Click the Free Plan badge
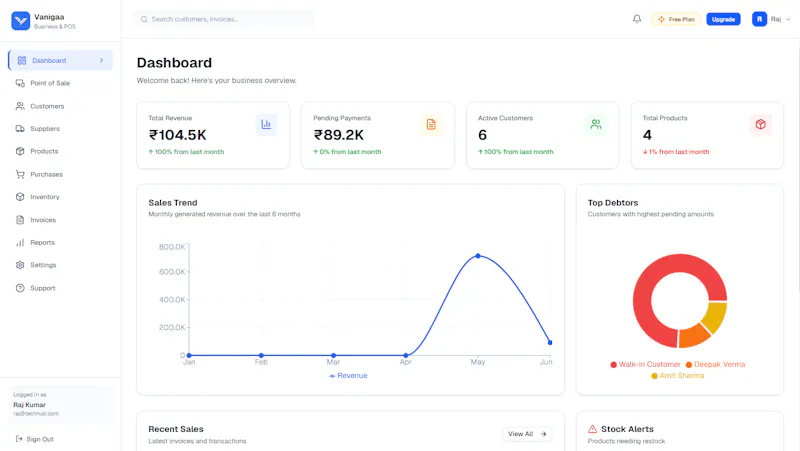The height and width of the screenshot is (451, 800). (x=676, y=19)
